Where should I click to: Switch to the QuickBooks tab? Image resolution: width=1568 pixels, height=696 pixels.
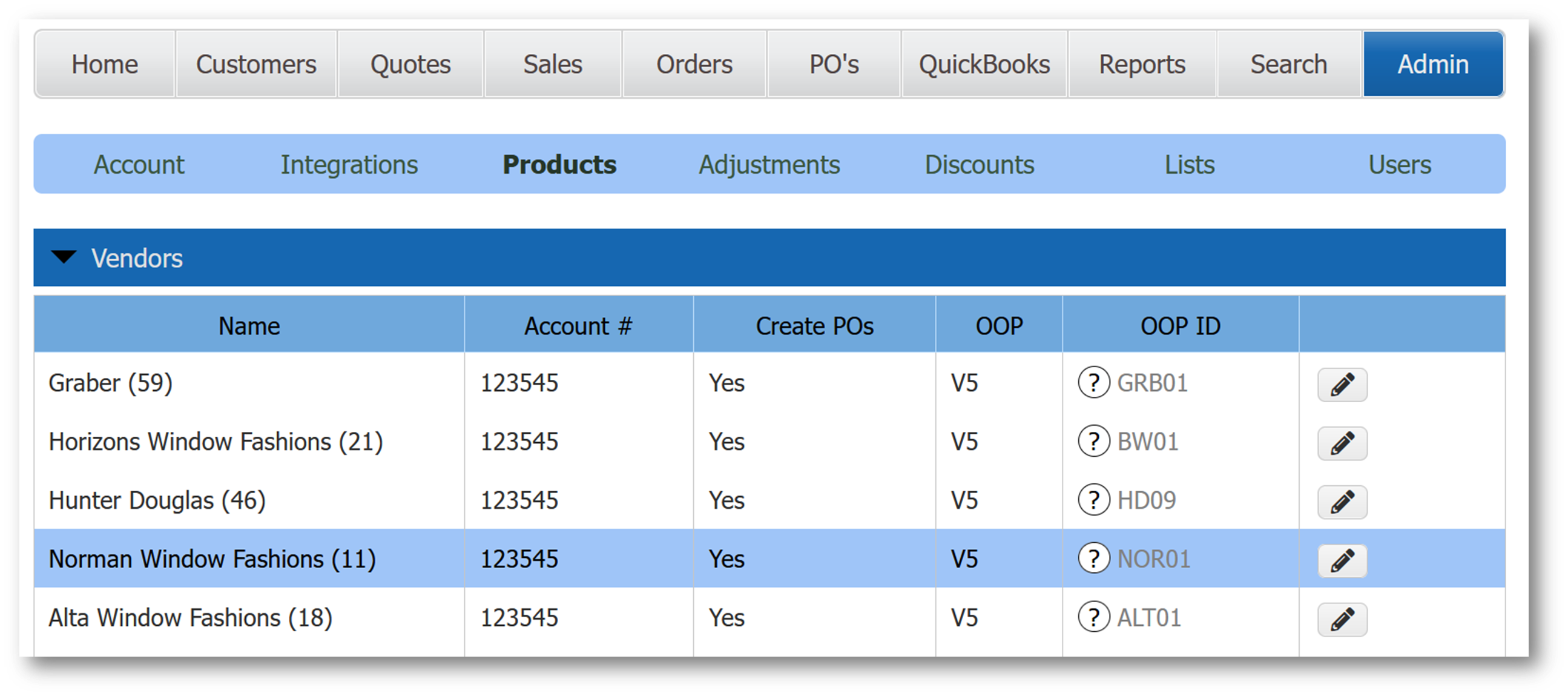coord(984,65)
